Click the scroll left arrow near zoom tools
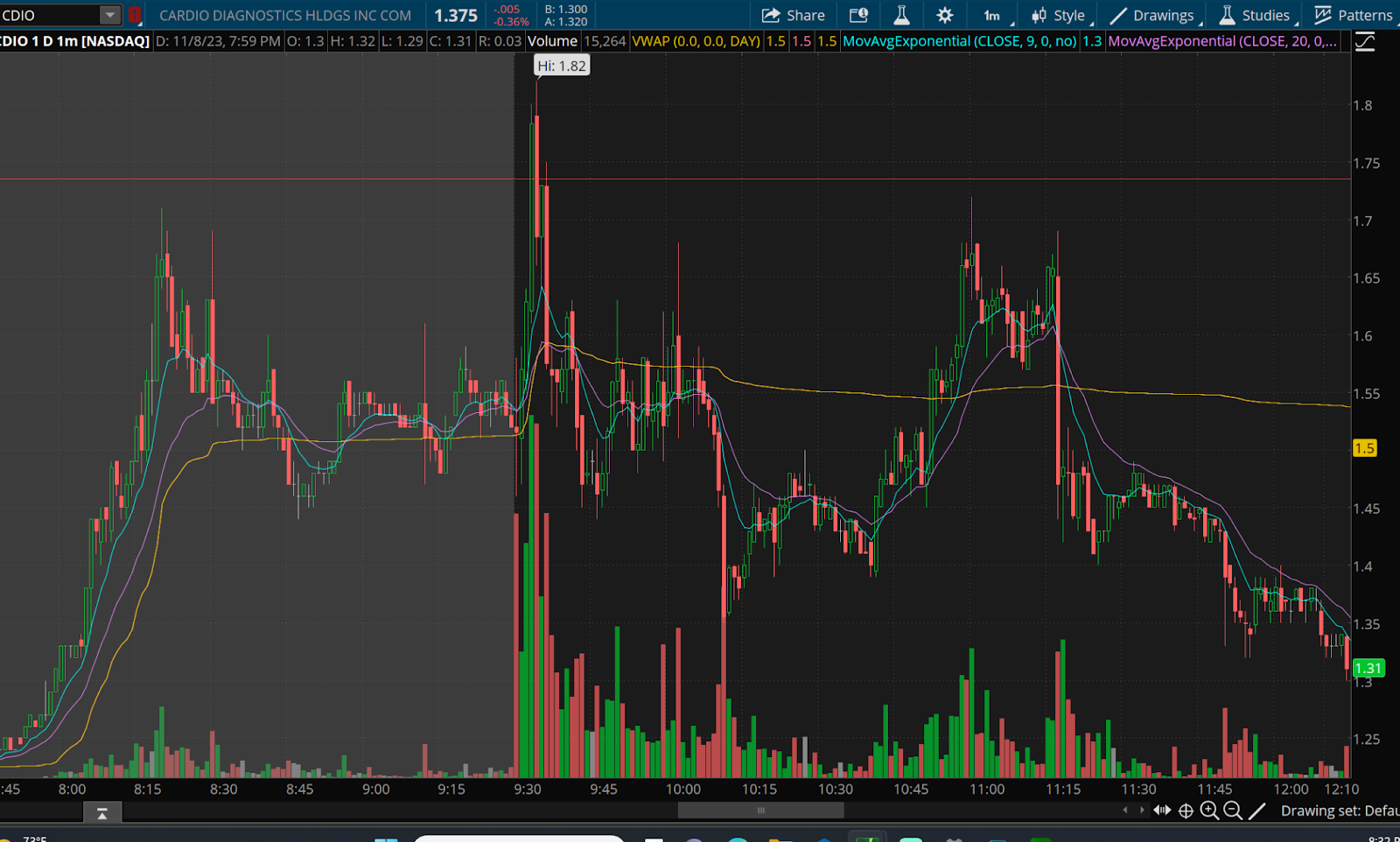This screenshot has width=1400, height=842. tap(1125, 810)
